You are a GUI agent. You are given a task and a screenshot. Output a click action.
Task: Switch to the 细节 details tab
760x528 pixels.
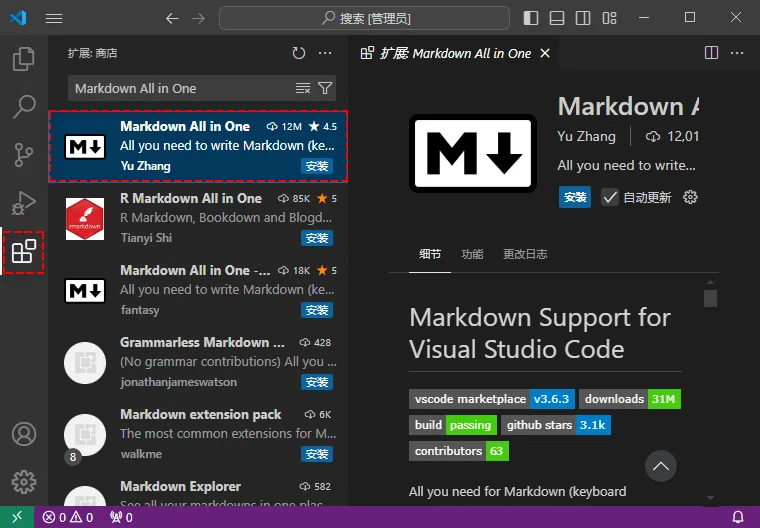pos(430,254)
